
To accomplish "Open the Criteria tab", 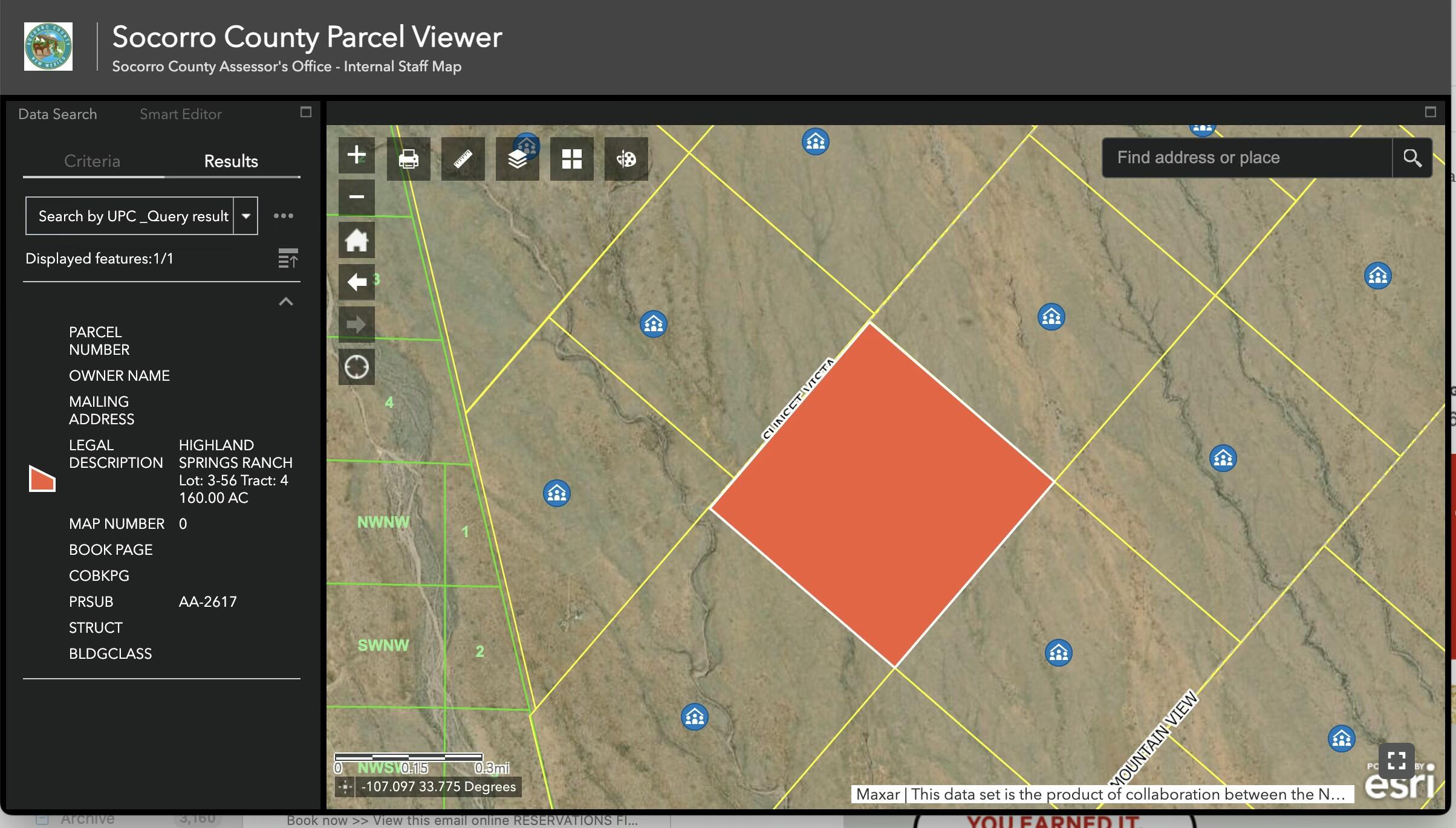I will [x=93, y=161].
